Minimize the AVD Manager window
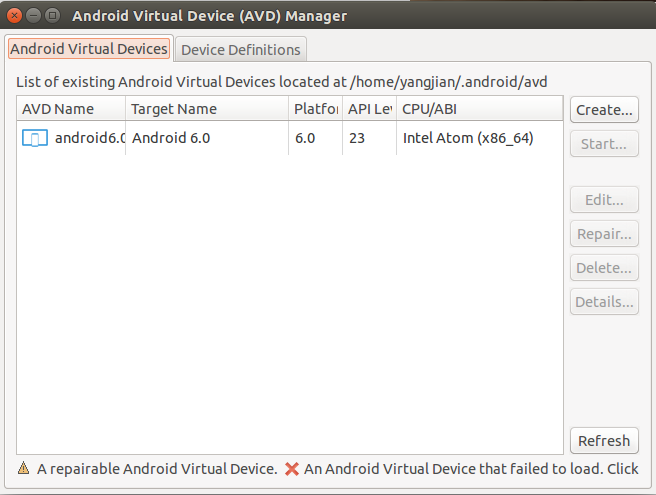Image resolution: width=656 pixels, height=495 pixels. pyautogui.click(x=33, y=16)
